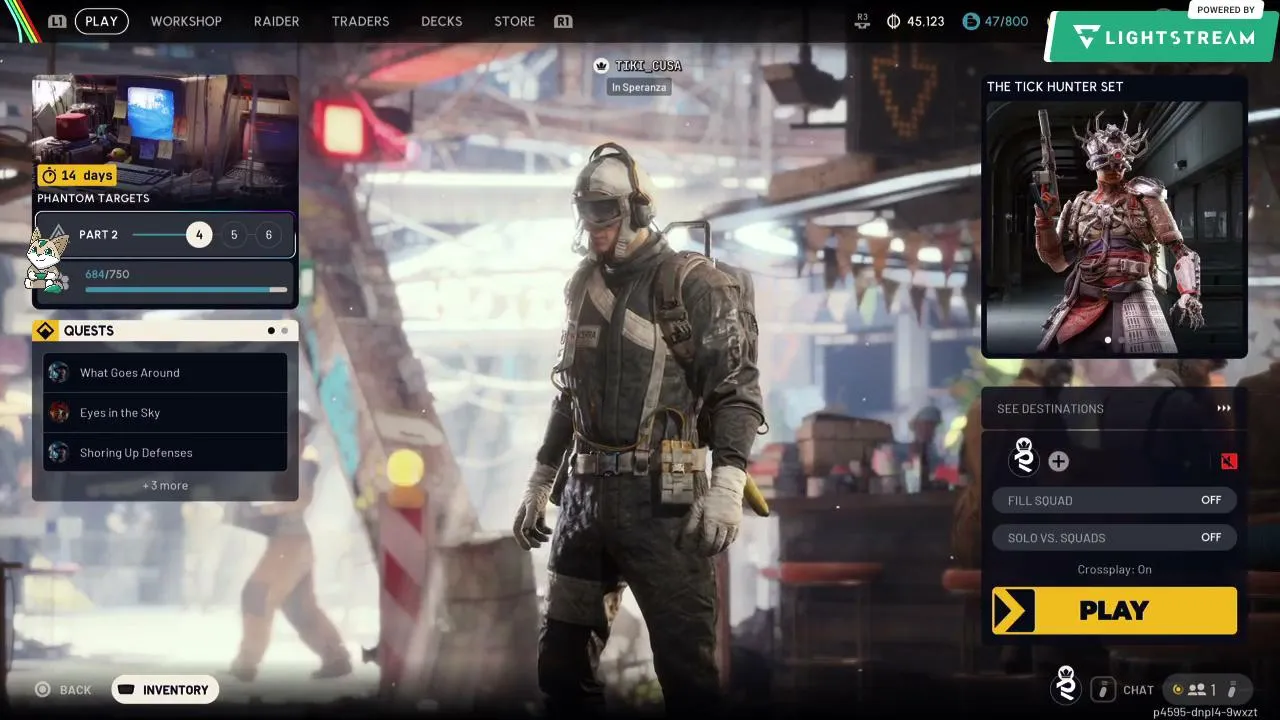This screenshot has height=720, width=1280.
Task: Open the Traders tab
Action: [360, 21]
